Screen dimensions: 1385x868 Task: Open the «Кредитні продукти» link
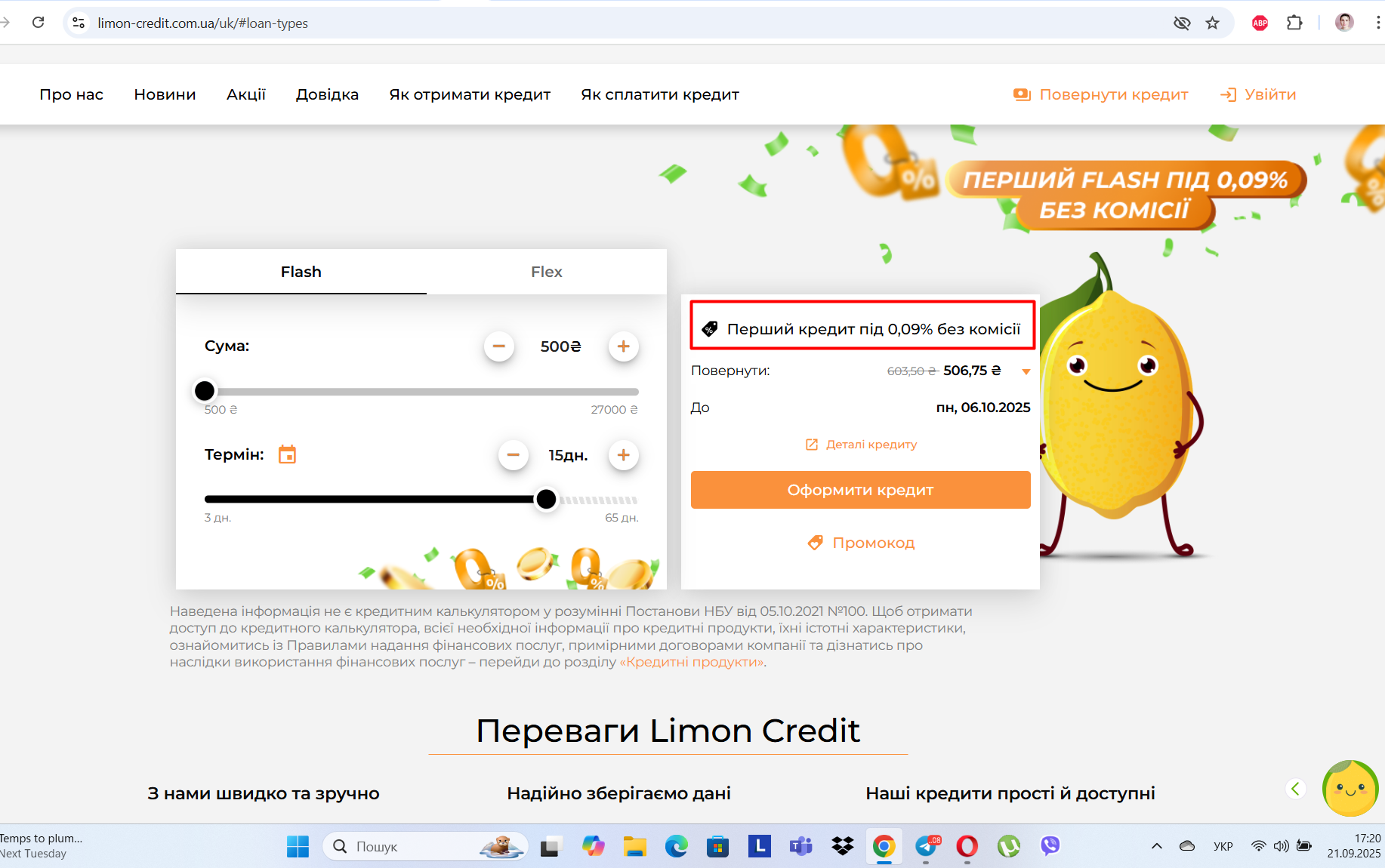tap(692, 662)
